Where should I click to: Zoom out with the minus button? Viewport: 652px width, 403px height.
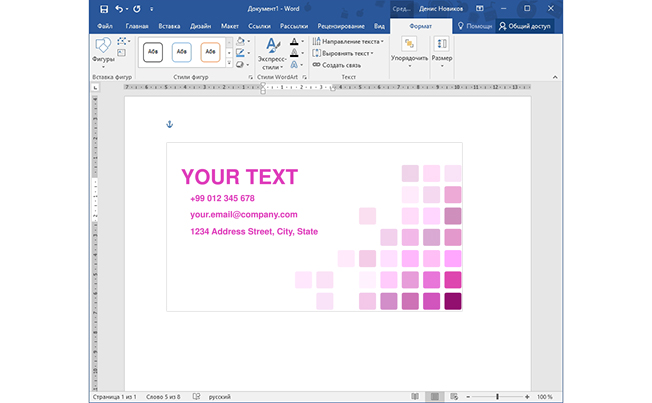tap(468, 397)
